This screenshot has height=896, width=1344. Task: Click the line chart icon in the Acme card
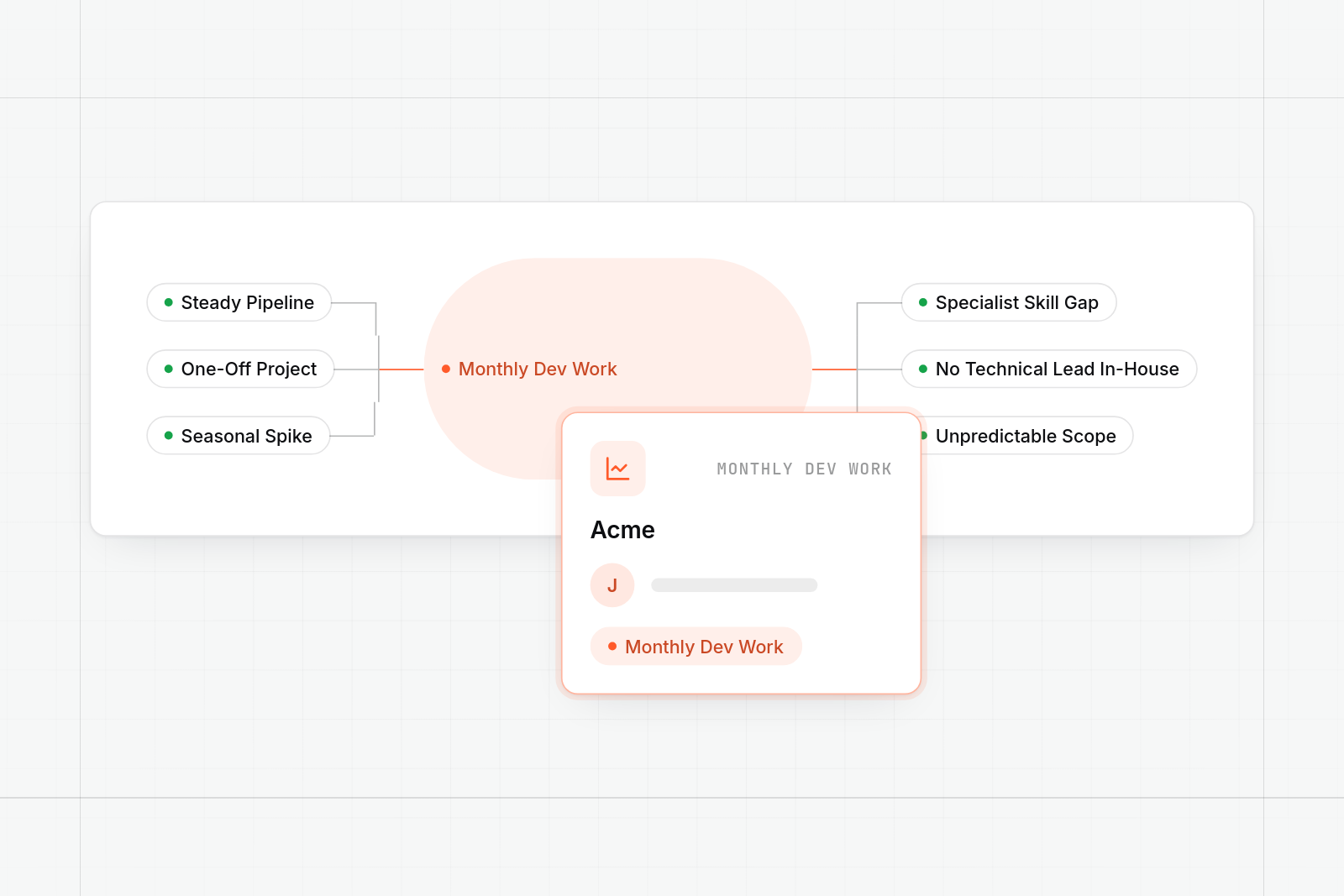[617, 469]
